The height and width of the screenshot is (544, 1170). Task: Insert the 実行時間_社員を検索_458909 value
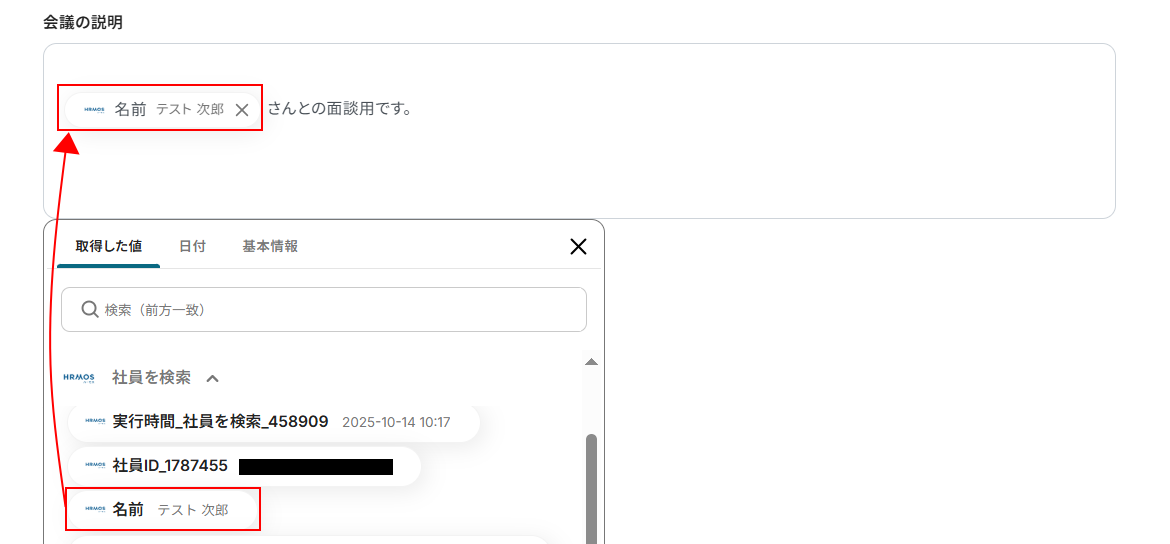274,422
